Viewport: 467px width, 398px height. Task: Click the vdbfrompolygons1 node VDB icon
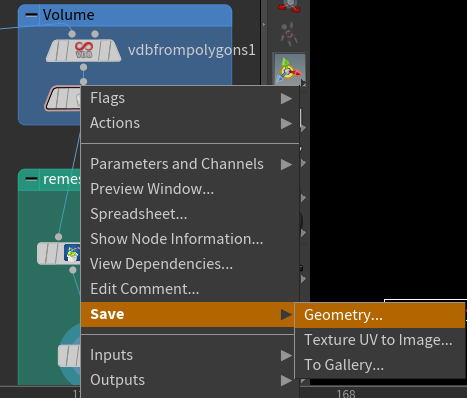click(84, 50)
